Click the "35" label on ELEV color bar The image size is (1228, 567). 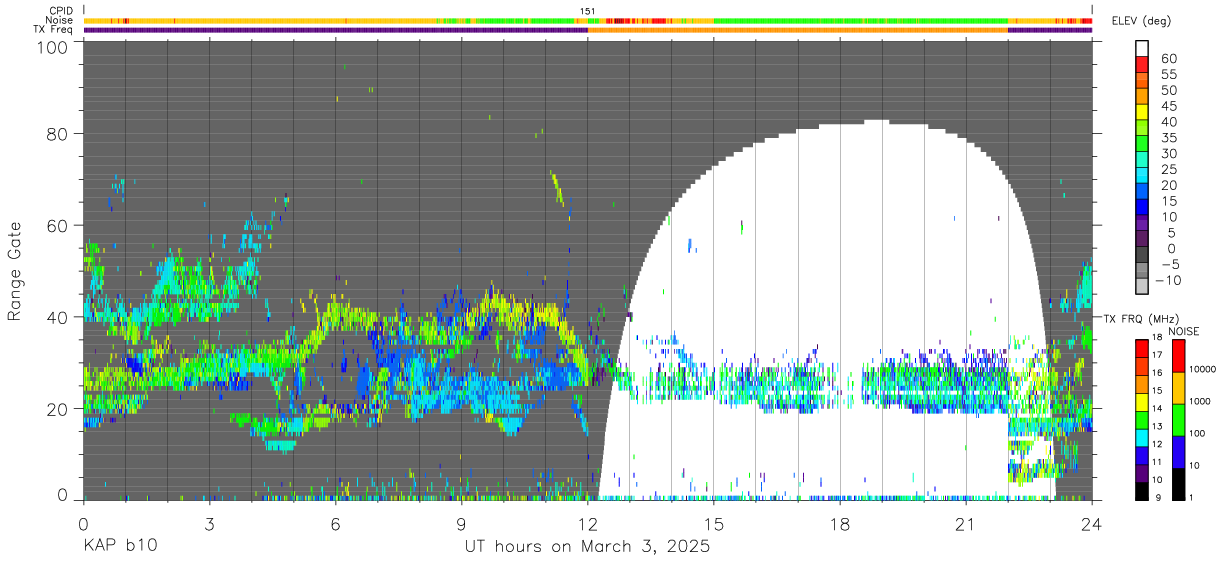pyautogui.click(x=1169, y=137)
